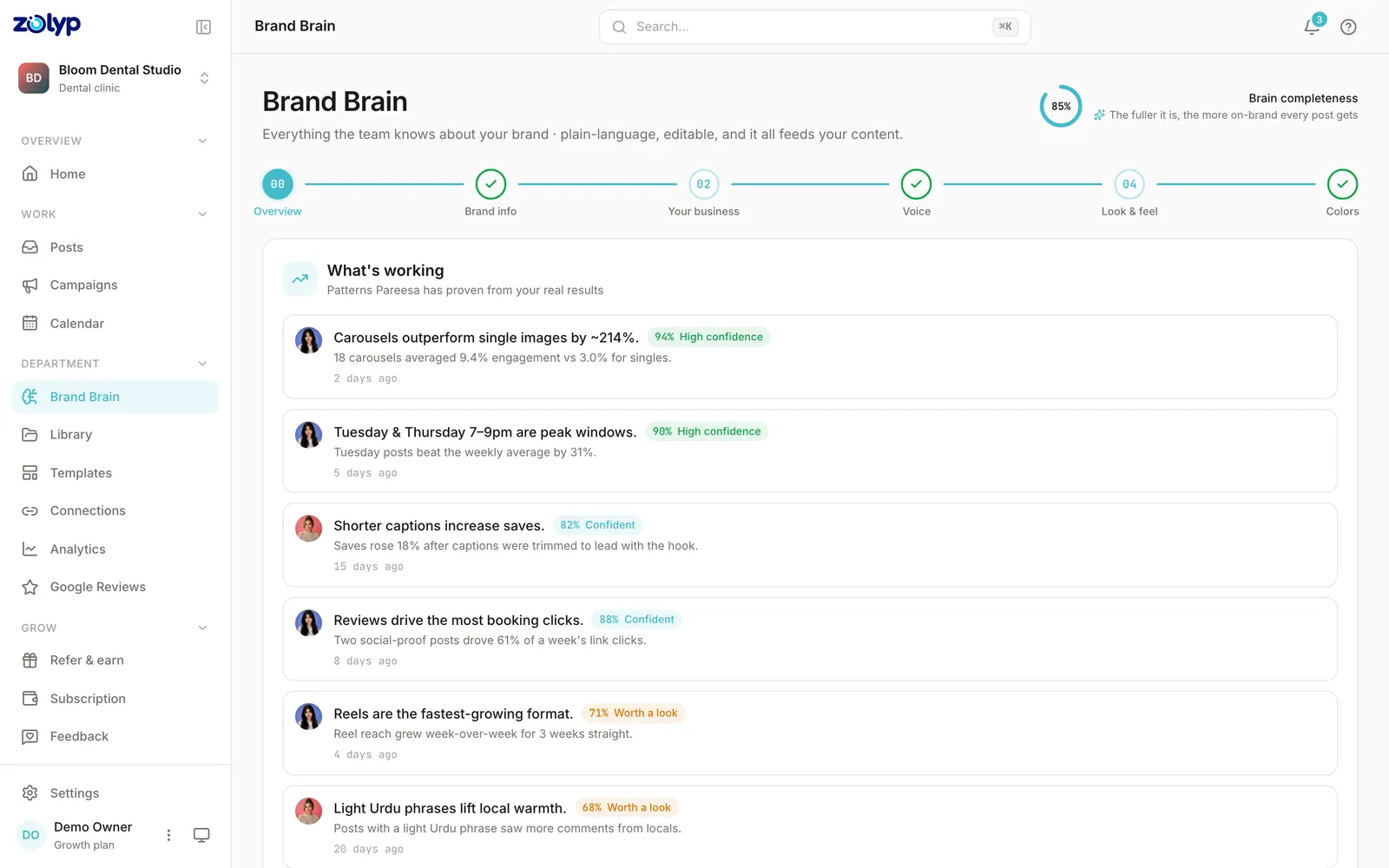
Task: Open the help question mark icon
Action: [x=1348, y=27]
